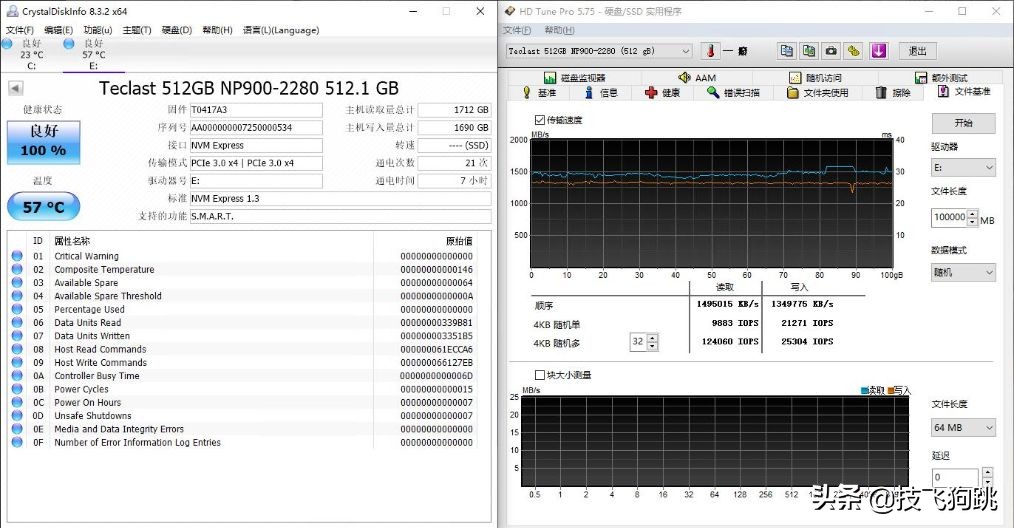Click the temperature thermometer icon in HD Tune
This screenshot has width=1014, height=528.
point(709,51)
